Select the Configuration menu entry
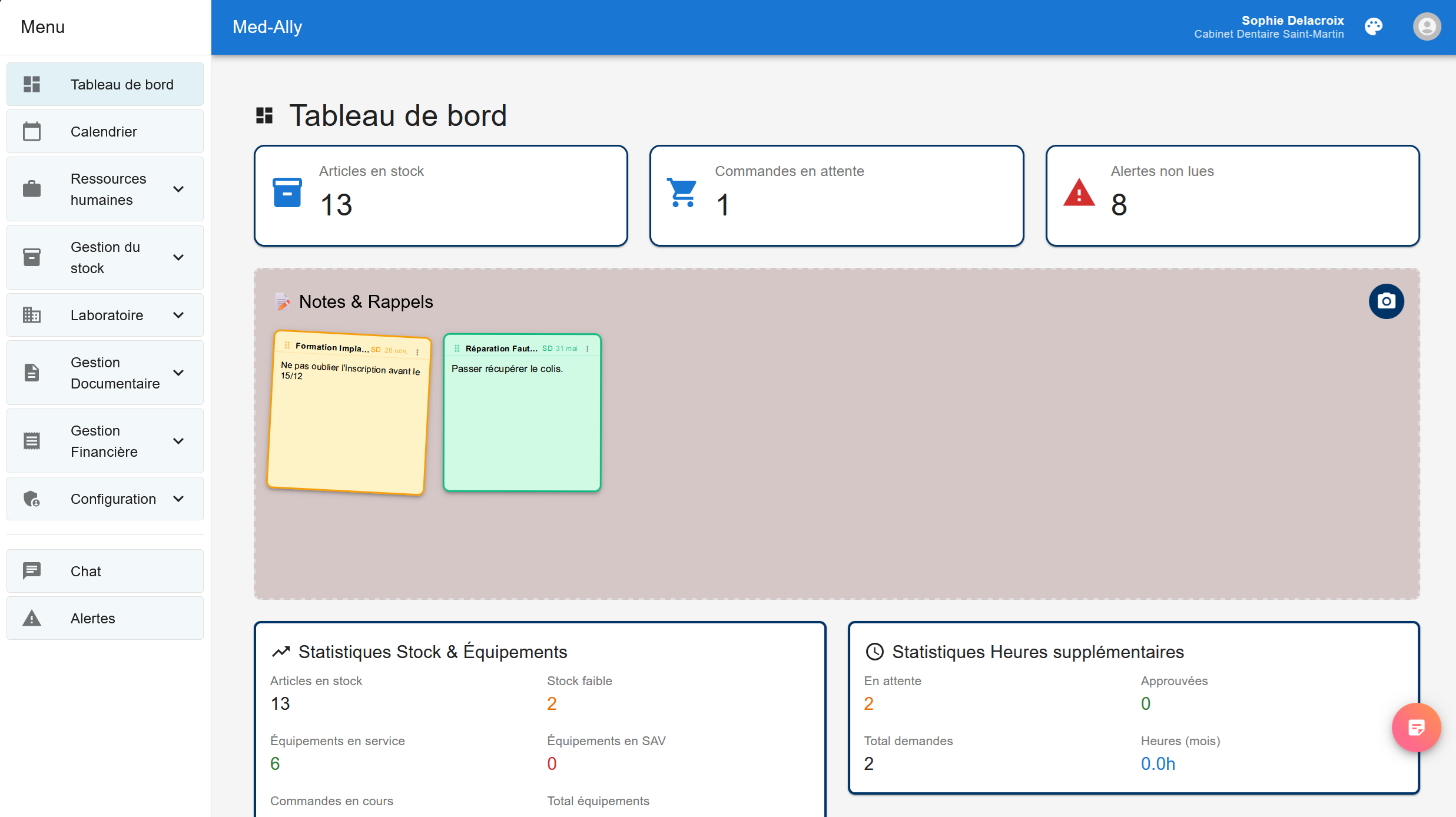Screen dimensions: 1456x817 [105, 499]
